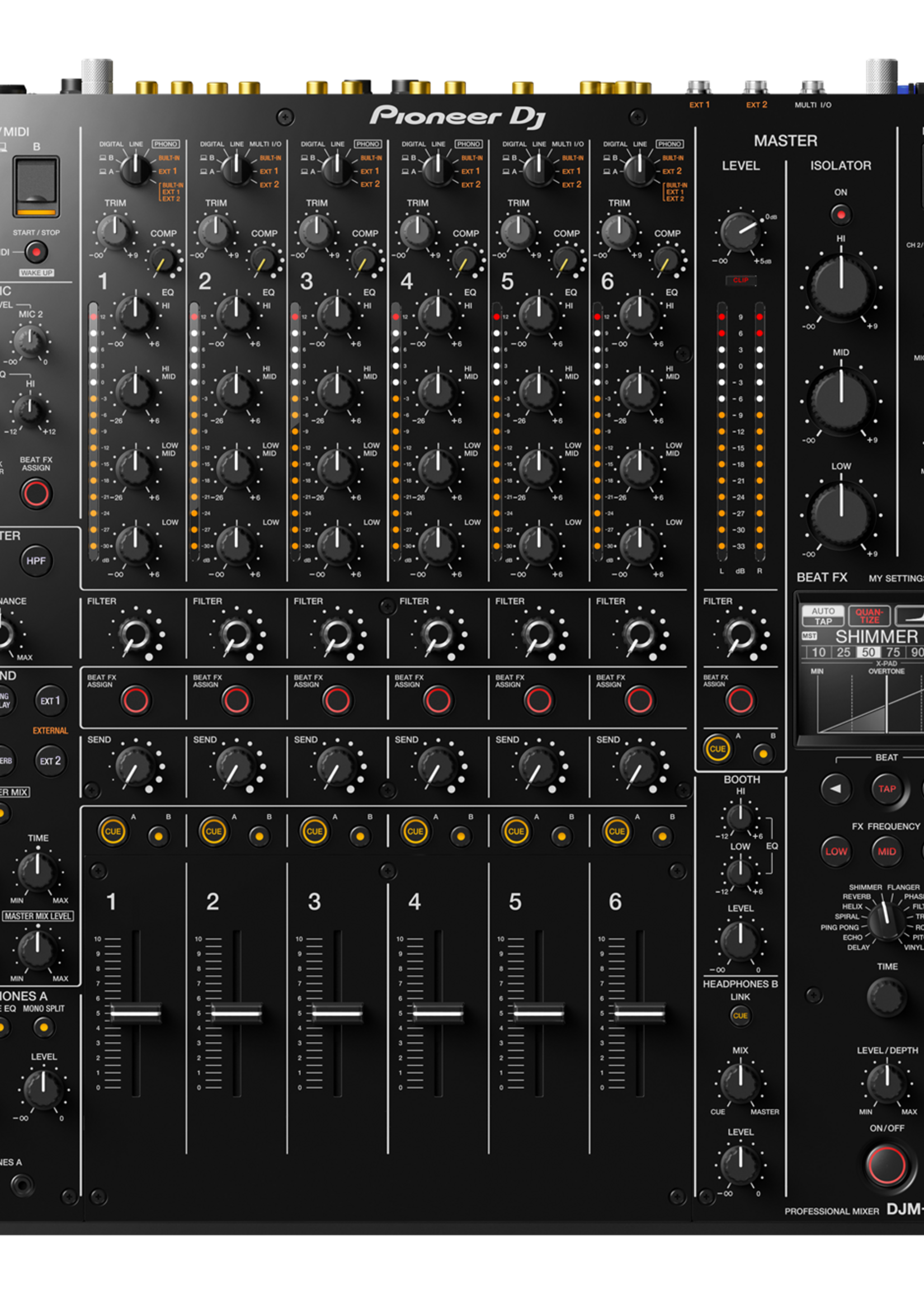Click the Beat FX TIME knob
This screenshot has width=924, height=1294.
[886, 996]
